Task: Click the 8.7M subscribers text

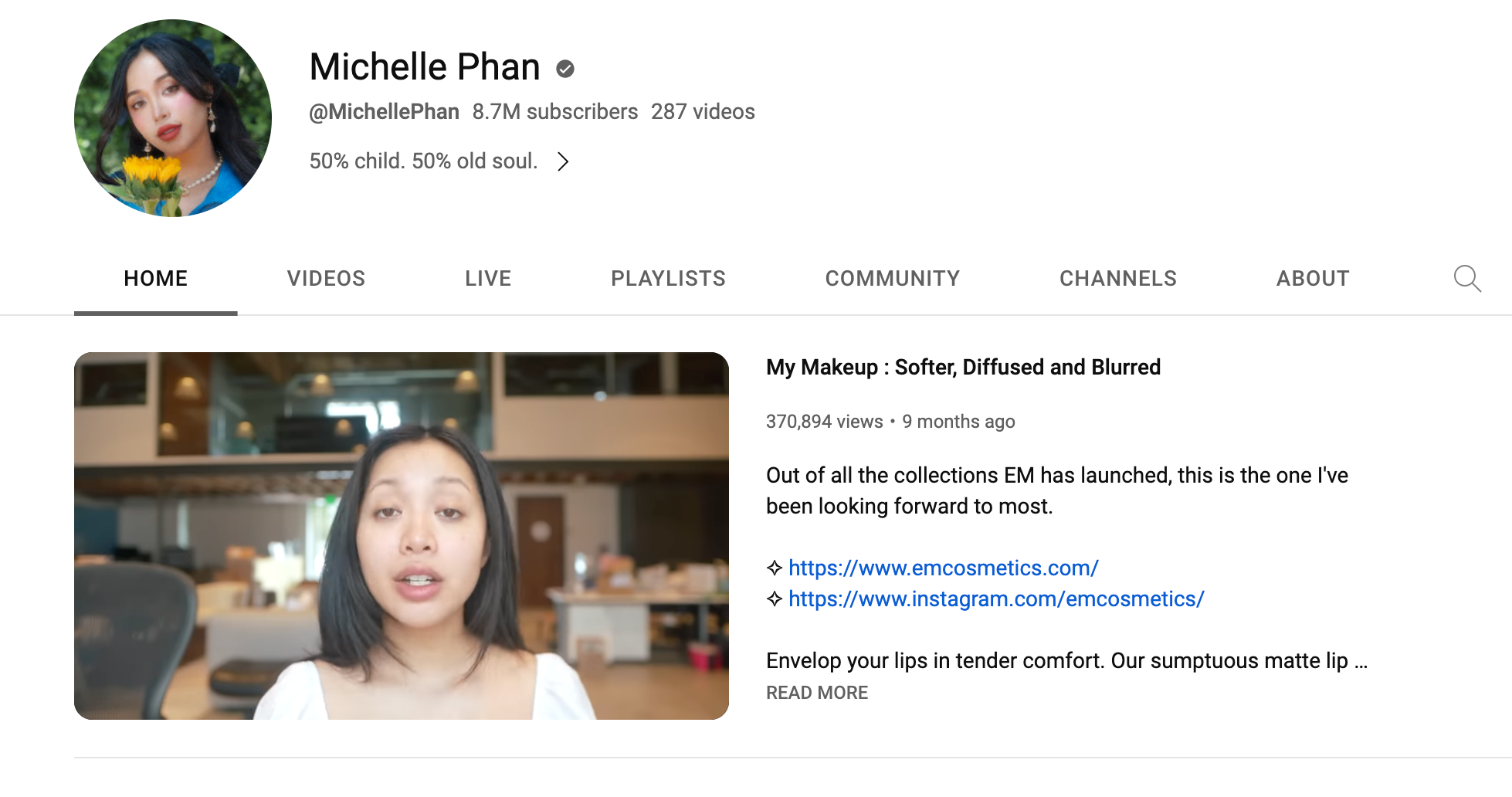Action: click(x=555, y=112)
